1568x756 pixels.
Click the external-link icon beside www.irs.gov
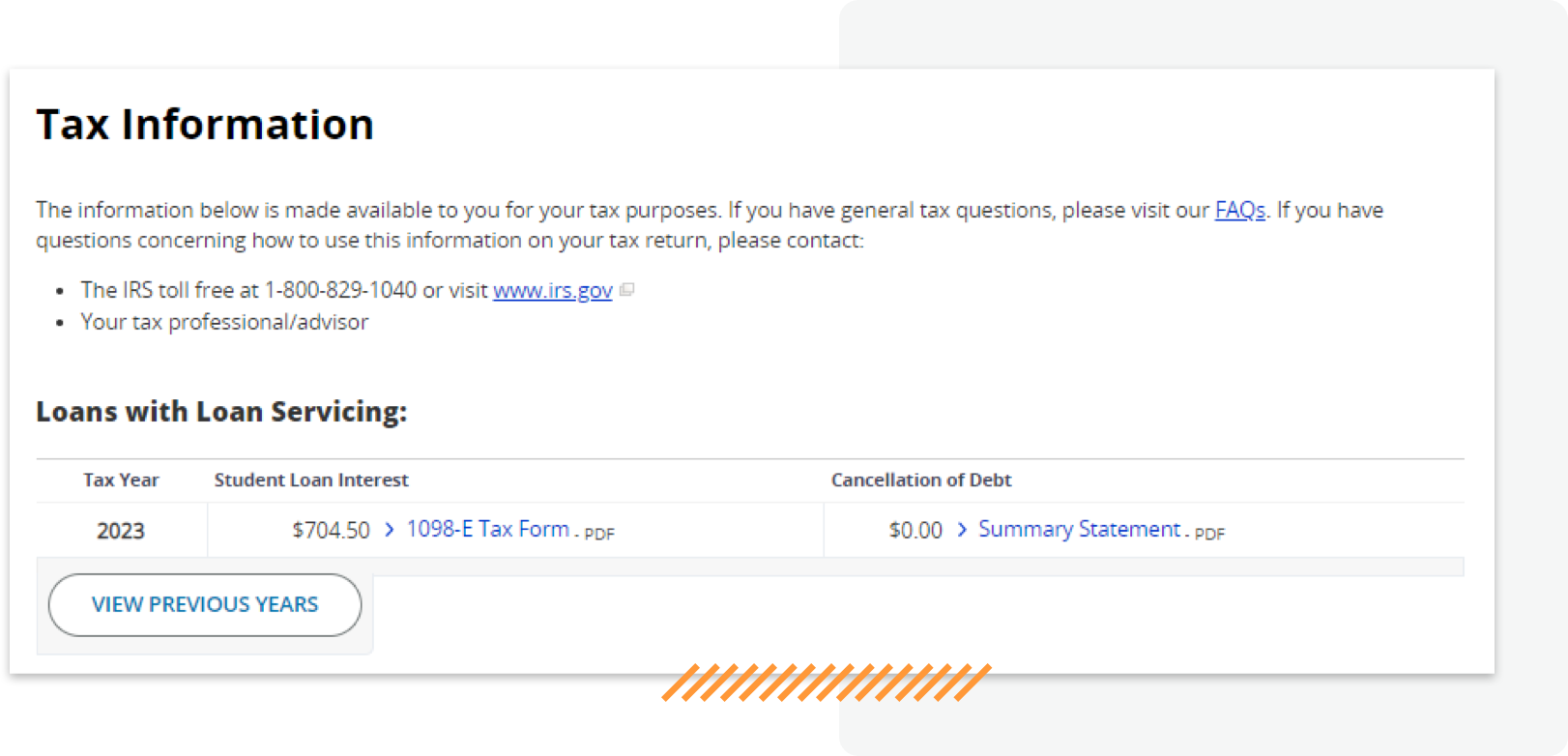pos(626,290)
